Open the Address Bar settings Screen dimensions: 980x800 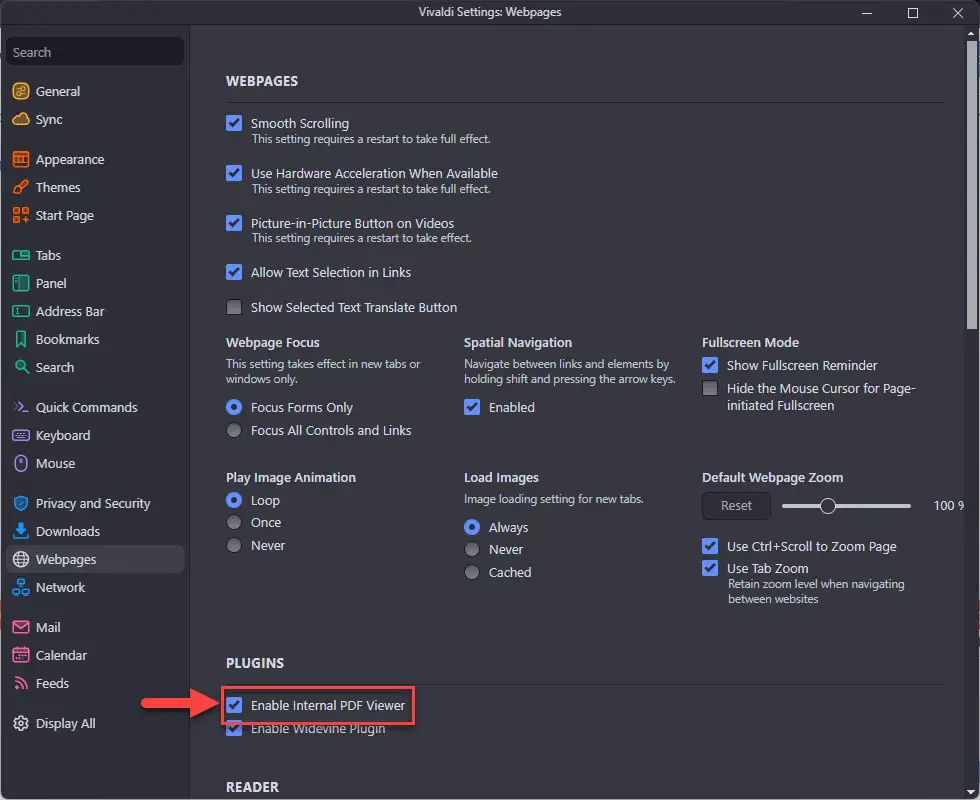tap(95, 311)
